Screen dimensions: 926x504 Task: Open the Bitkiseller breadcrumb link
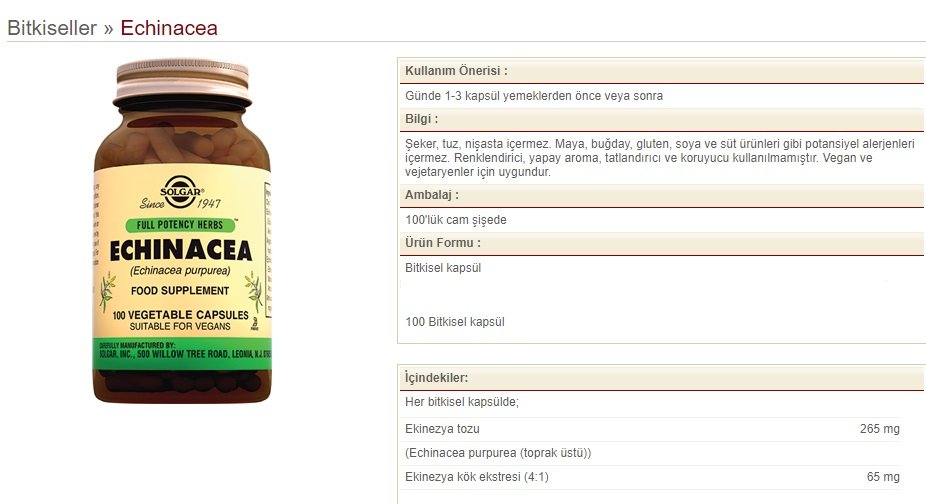click(52, 28)
